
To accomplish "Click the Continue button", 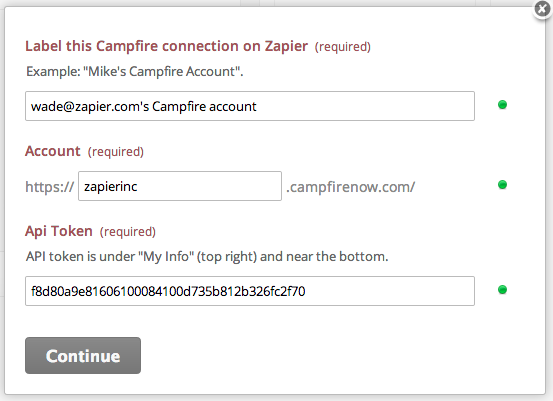I will coord(83,356).
